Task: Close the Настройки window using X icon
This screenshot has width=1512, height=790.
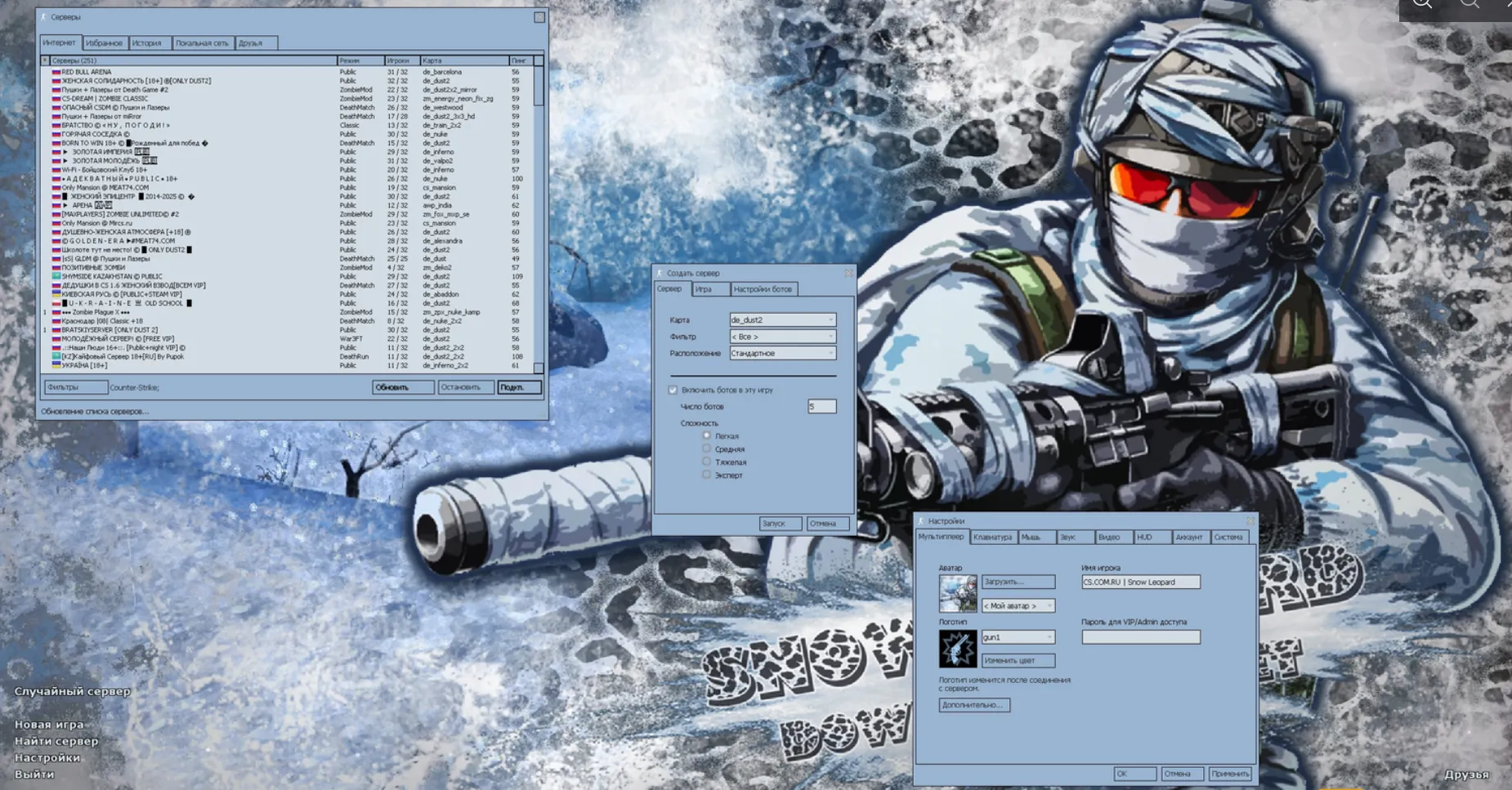Action: (1250, 521)
